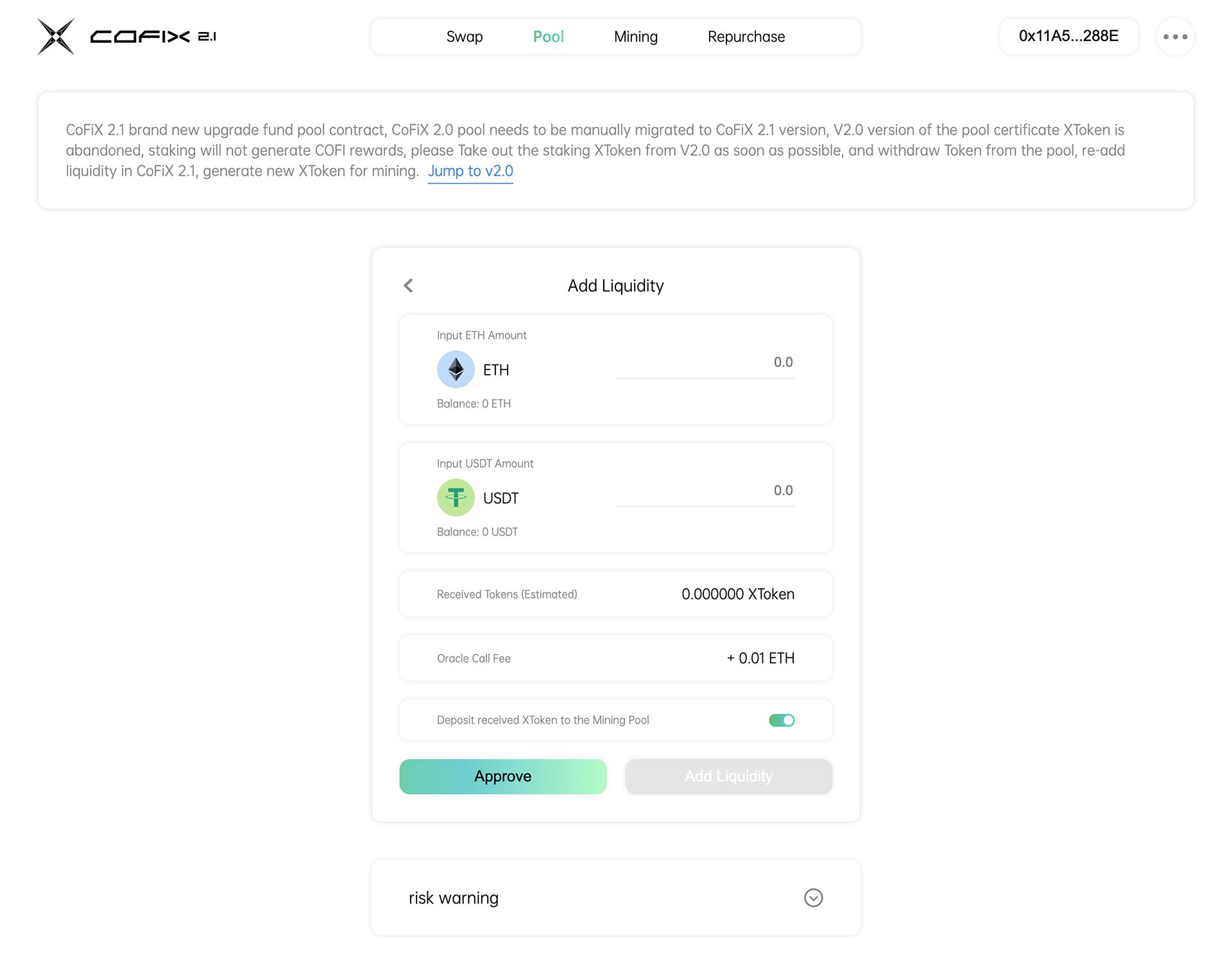Switch to the Swap tab
The height and width of the screenshot is (973, 1232).
tap(465, 37)
